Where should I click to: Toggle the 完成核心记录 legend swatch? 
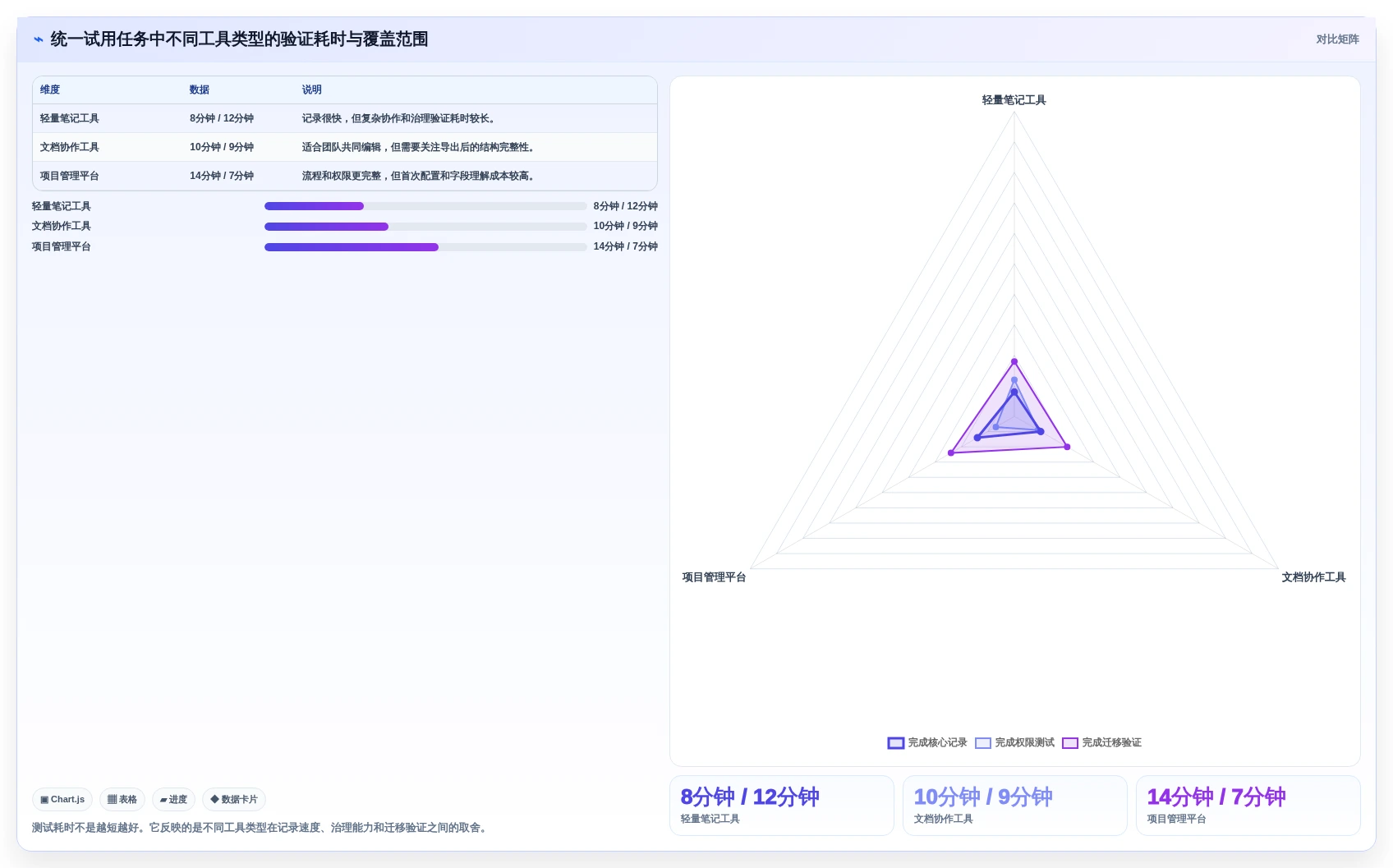point(896,742)
